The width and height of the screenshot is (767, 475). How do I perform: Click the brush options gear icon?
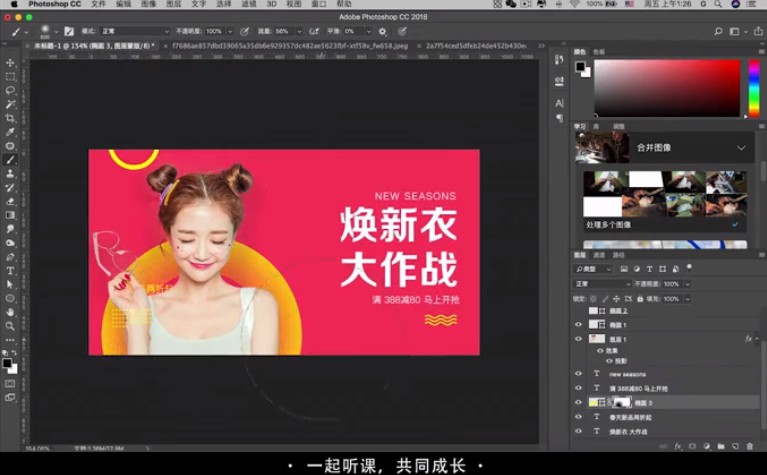coord(382,31)
